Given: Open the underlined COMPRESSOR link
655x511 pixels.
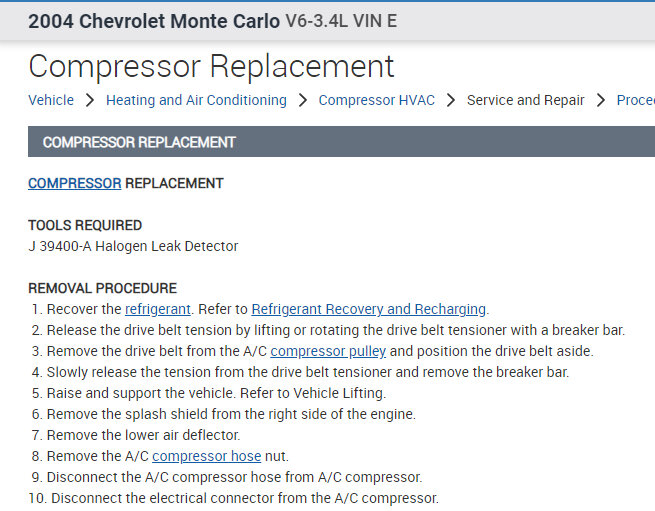Looking at the screenshot, I should (x=74, y=183).
